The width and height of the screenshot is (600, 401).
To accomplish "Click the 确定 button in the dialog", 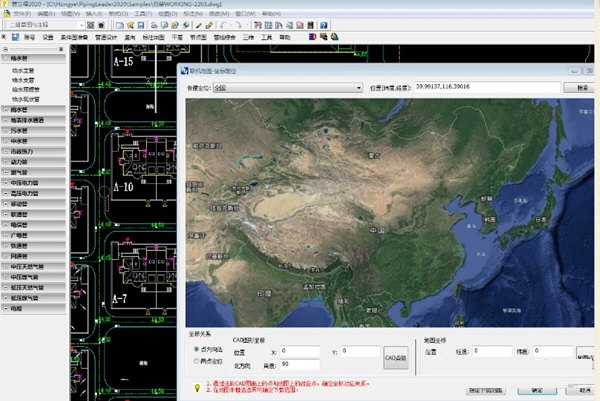I will point(536,391).
